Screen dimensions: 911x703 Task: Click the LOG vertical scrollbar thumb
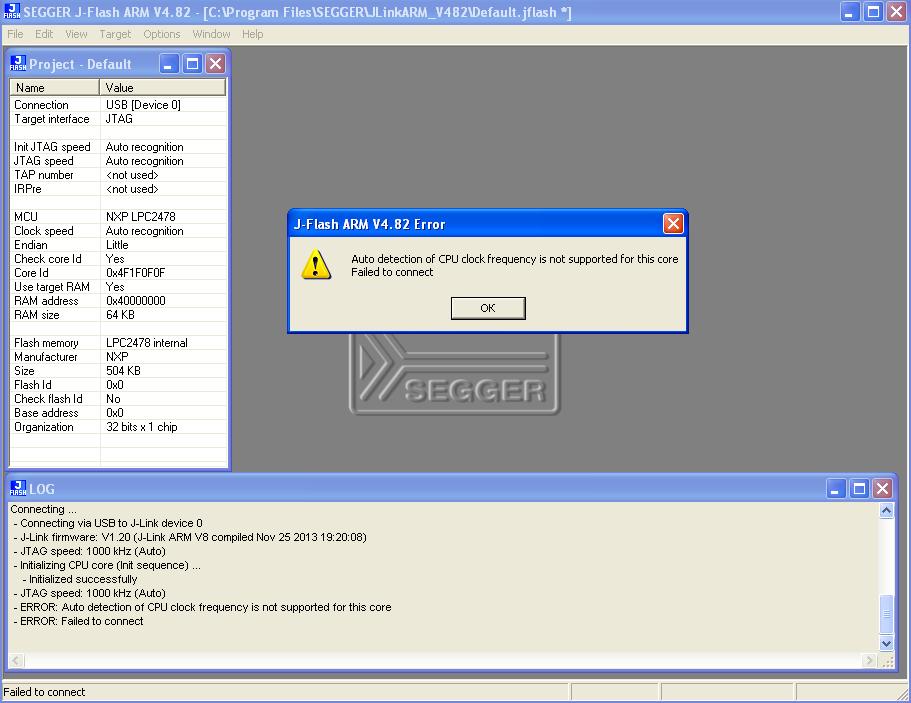click(887, 614)
